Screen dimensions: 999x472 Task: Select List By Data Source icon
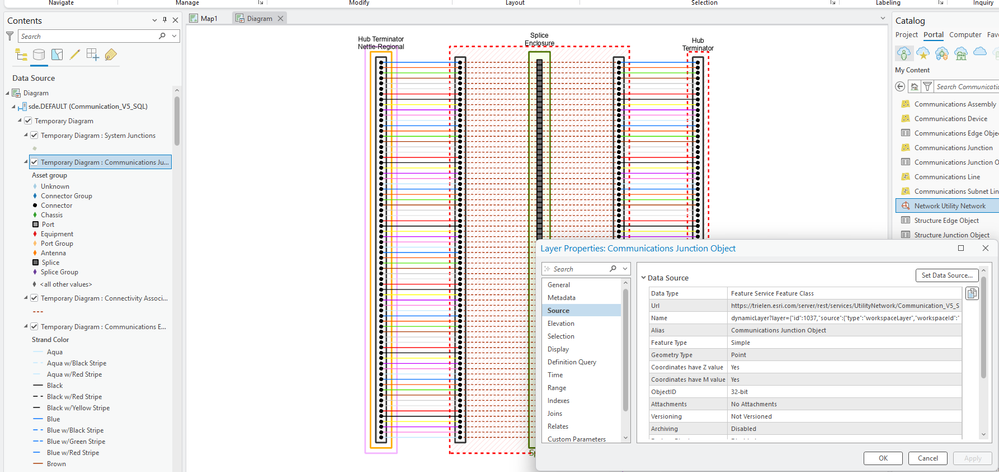pos(39,55)
